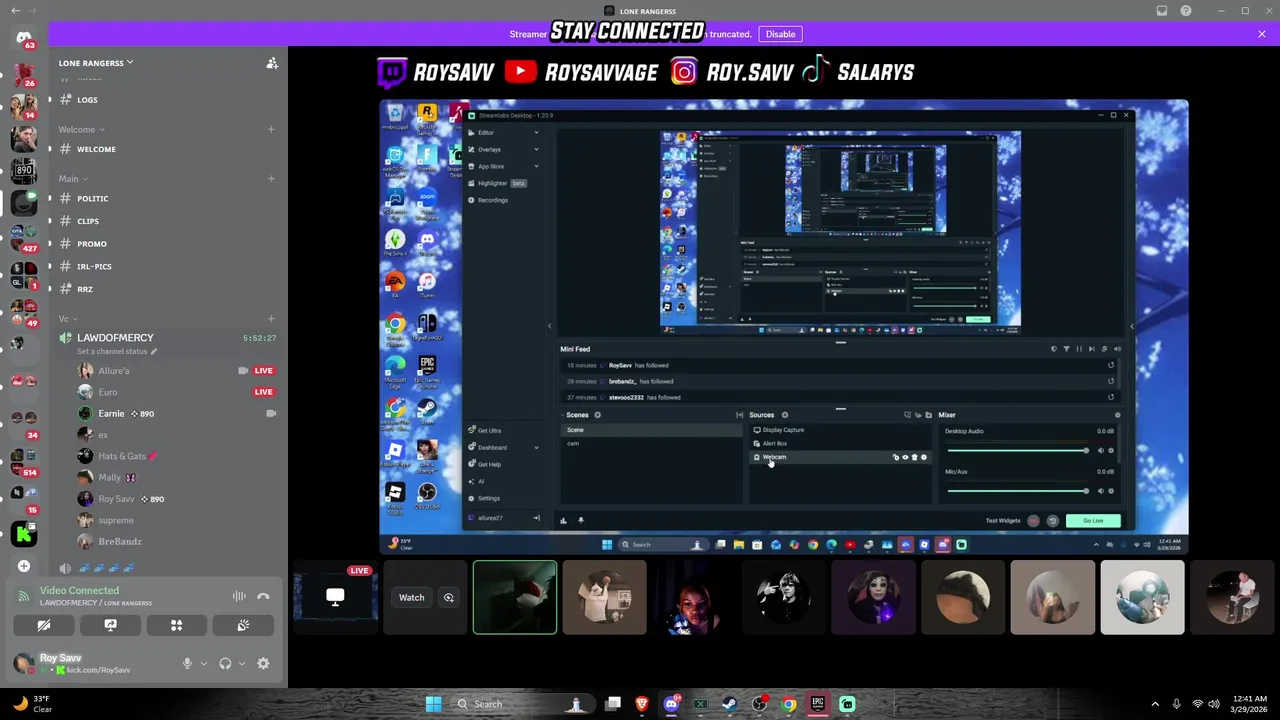This screenshot has height=720, width=1280.
Task: Open Discord home direct messages icon
Action: click(24, 38)
